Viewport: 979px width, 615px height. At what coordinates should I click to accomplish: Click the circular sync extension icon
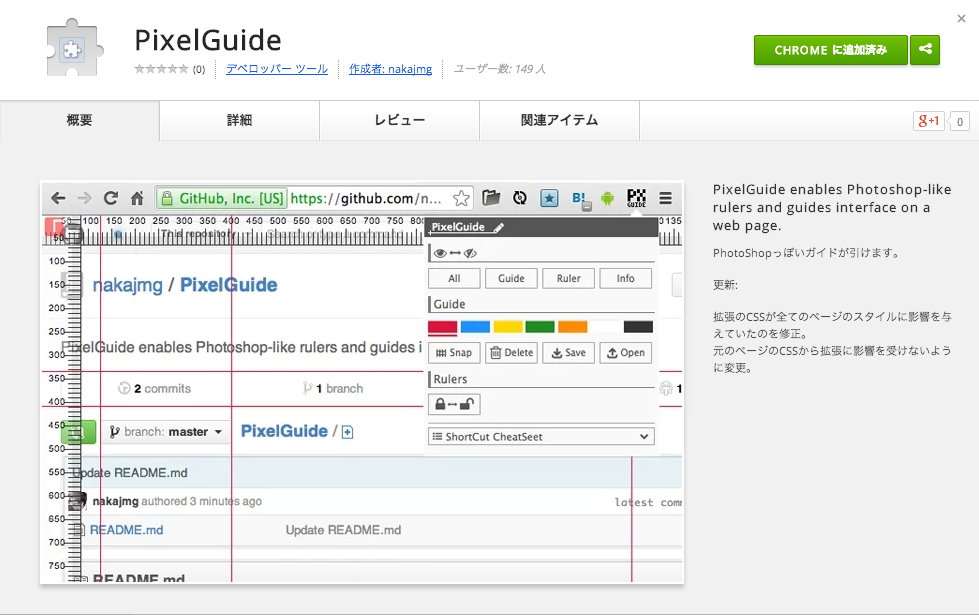point(519,198)
